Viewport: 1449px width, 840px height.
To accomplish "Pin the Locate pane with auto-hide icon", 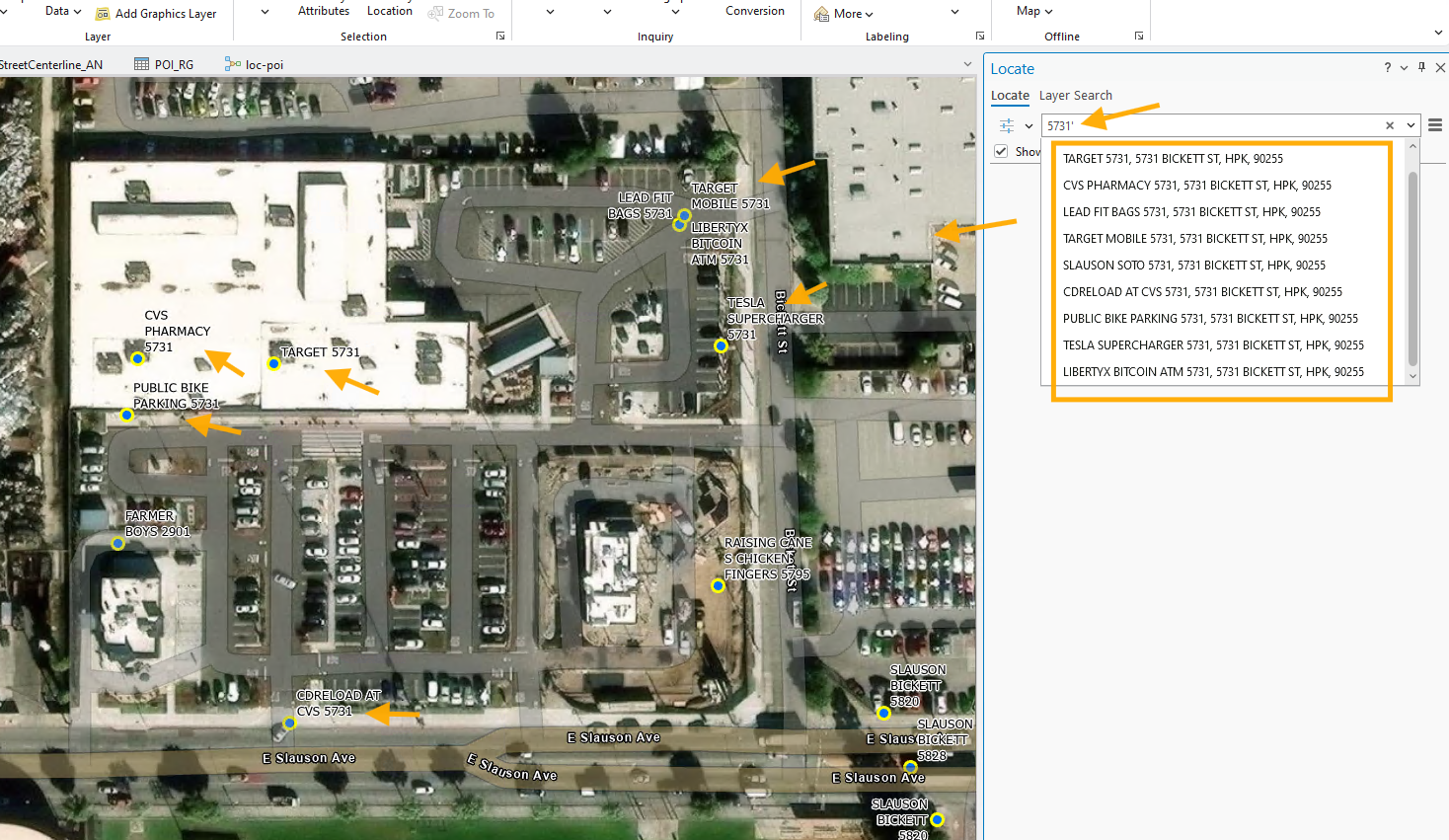I will click(1421, 67).
